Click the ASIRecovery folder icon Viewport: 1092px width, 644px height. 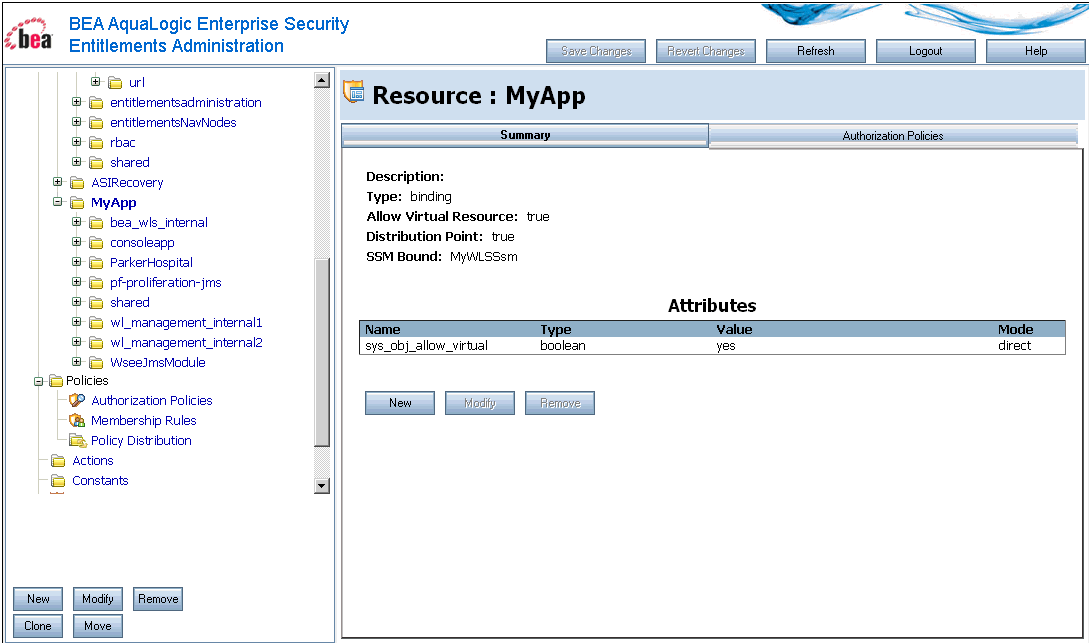(77, 183)
